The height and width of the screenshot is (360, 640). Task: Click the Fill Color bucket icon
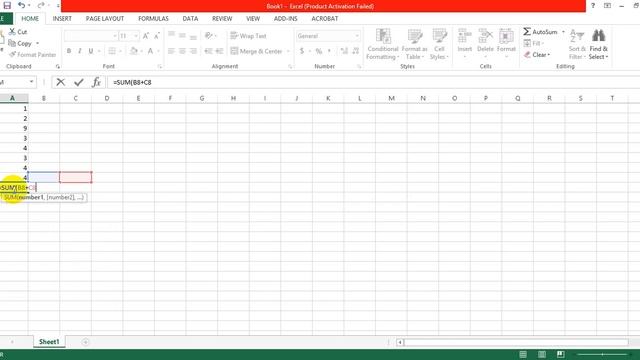pos(133,51)
